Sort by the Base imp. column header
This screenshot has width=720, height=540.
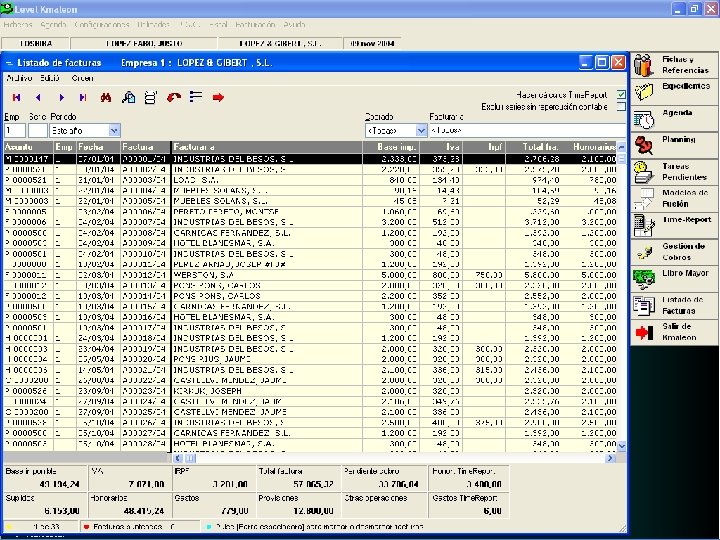(391, 147)
